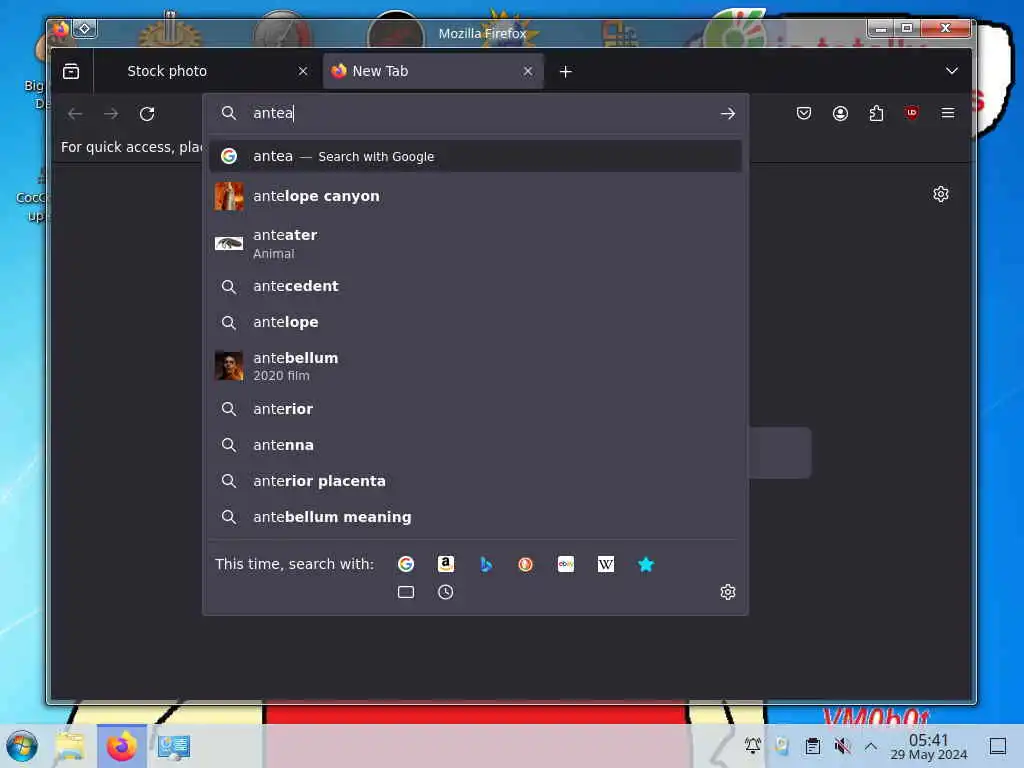
Task: Select the New Tab tab
Action: click(x=433, y=71)
